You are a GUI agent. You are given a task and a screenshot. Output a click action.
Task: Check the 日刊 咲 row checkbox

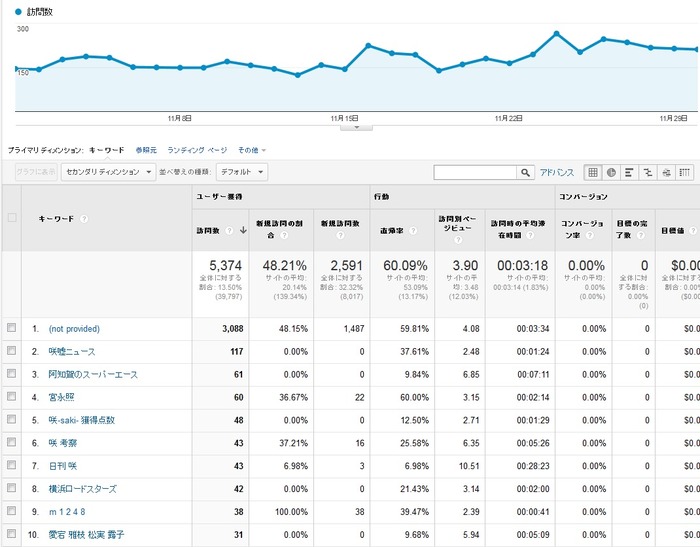point(12,465)
